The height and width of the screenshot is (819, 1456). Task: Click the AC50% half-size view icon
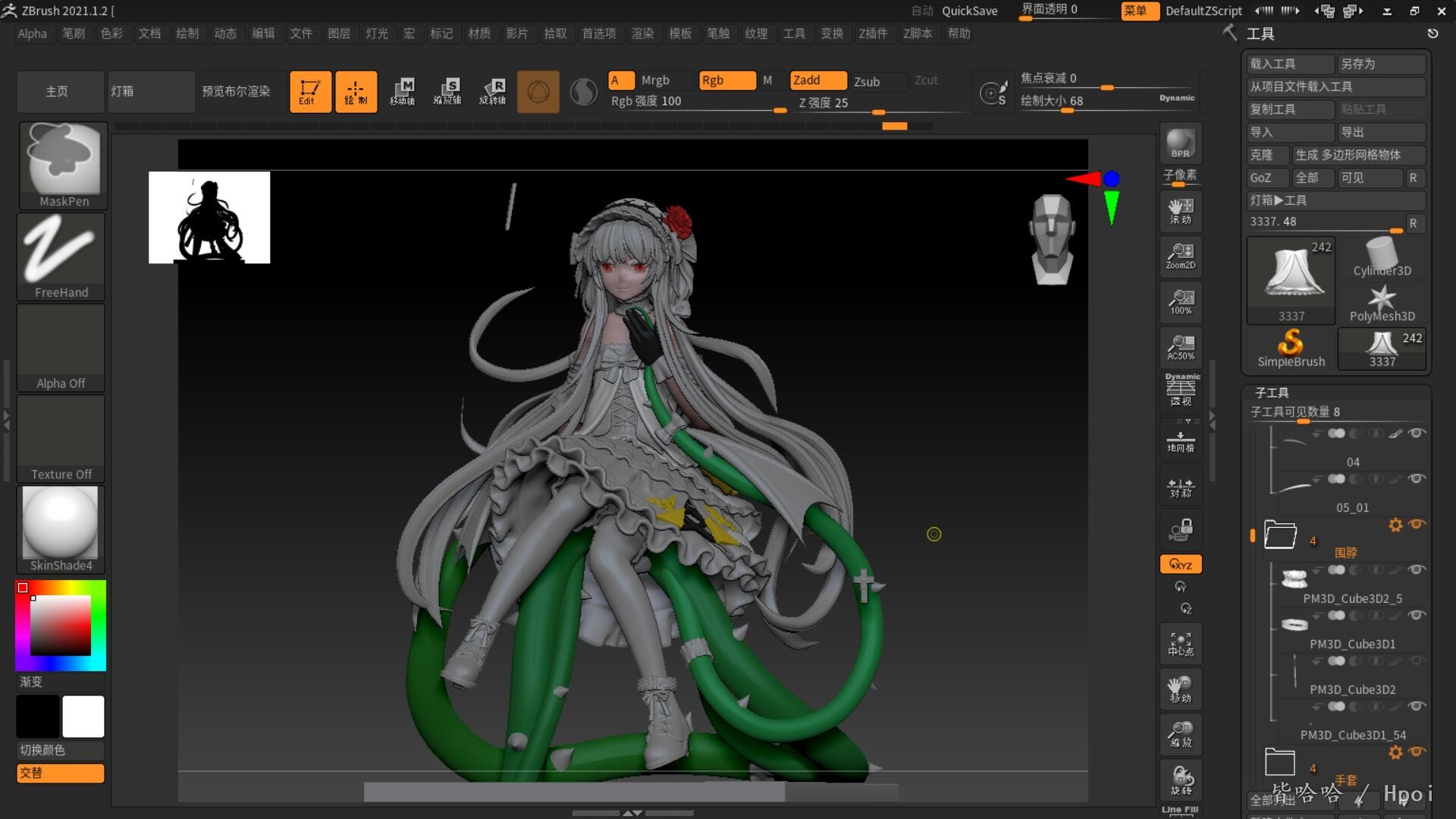coord(1180,347)
